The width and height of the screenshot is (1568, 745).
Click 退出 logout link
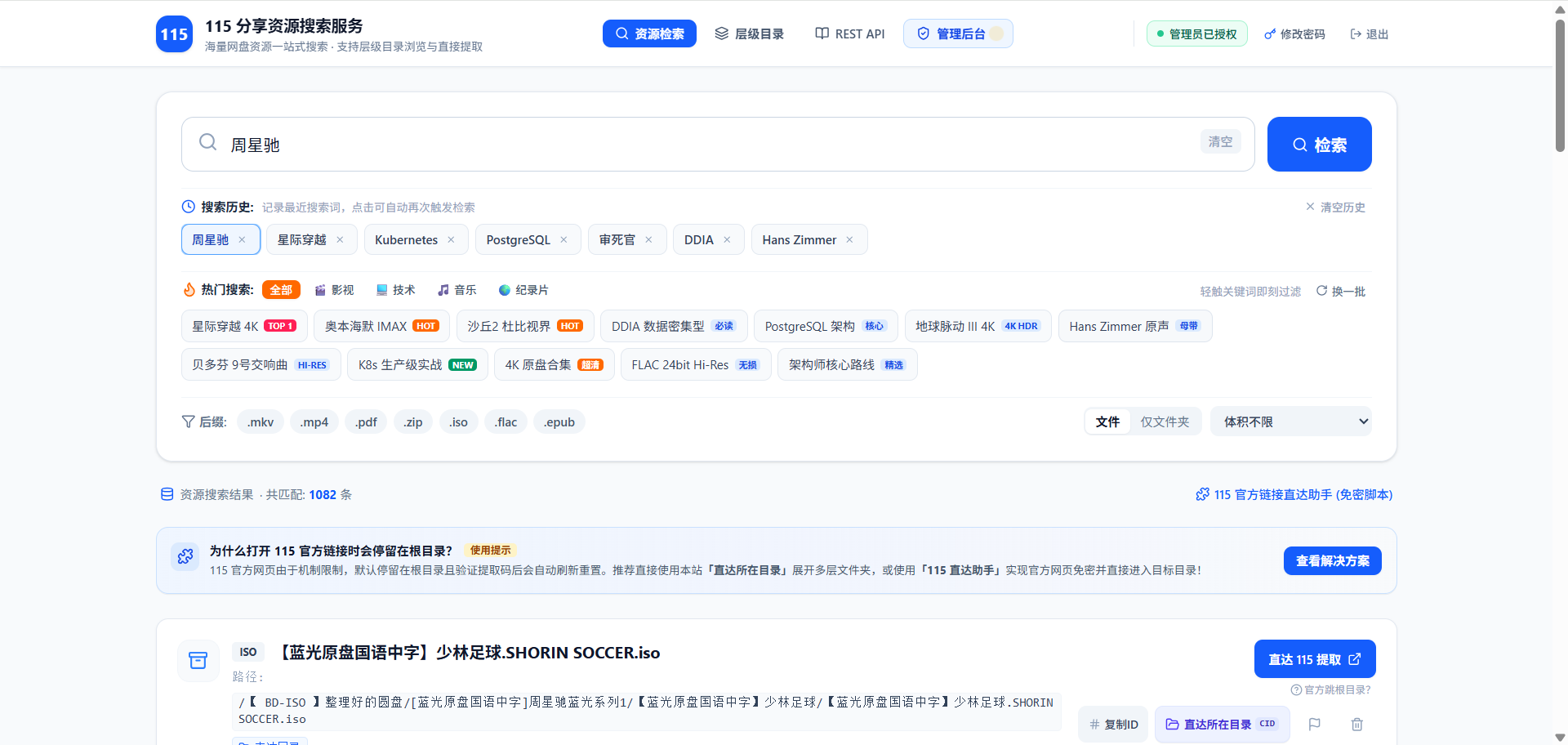point(1369,33)
